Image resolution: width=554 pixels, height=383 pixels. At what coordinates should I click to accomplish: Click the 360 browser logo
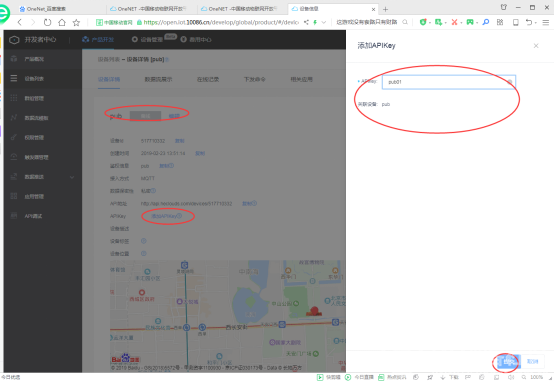pyautogui.click(x=4, y=13)
